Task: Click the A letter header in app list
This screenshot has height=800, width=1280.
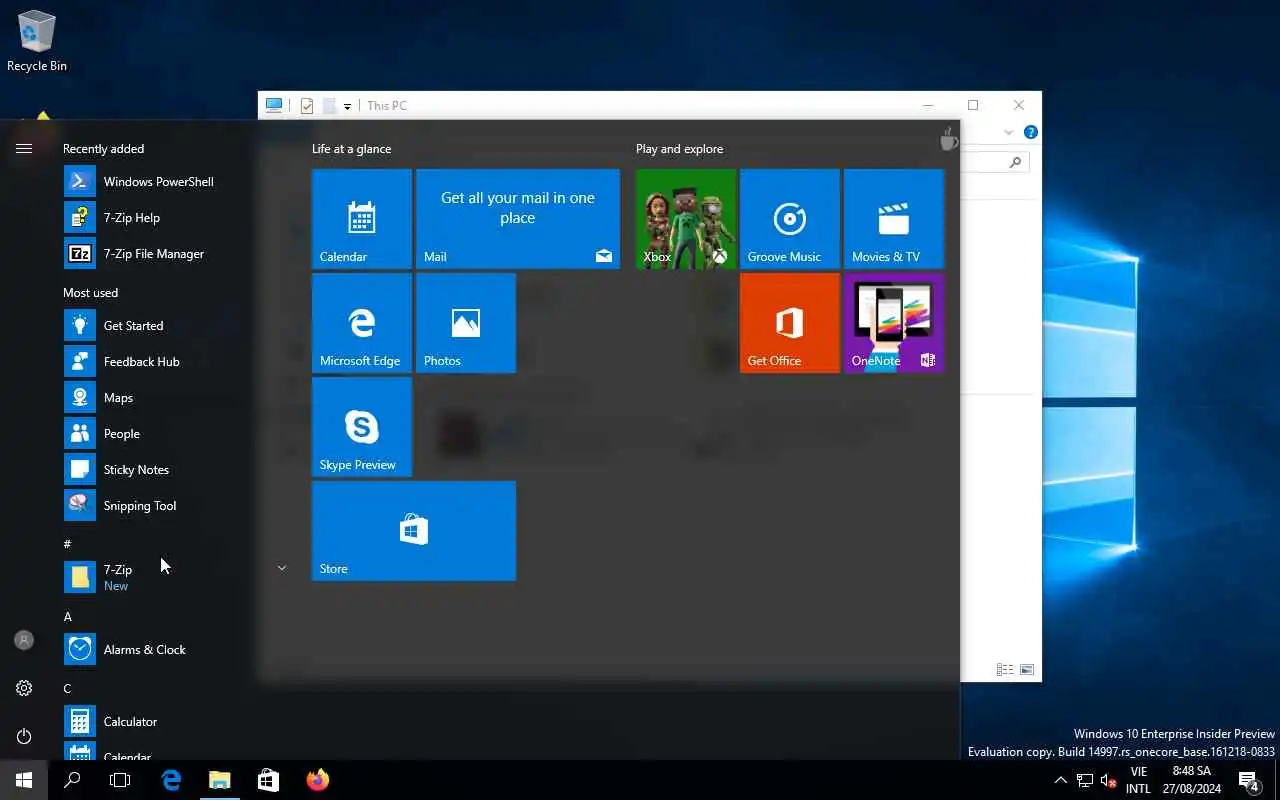Action: coord(68,616)
